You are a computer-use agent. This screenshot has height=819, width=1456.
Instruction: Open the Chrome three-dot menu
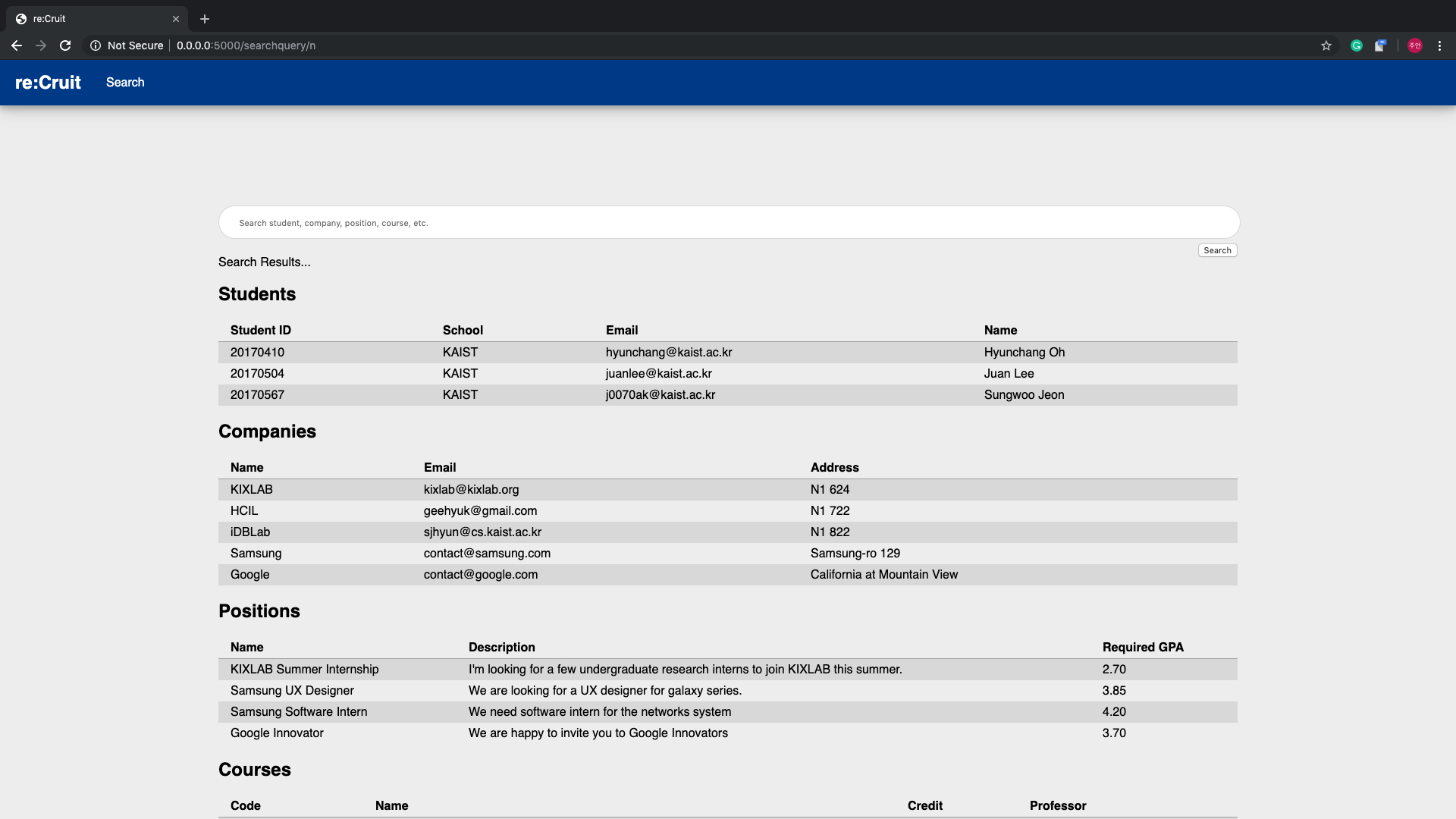coord(1439,45)
